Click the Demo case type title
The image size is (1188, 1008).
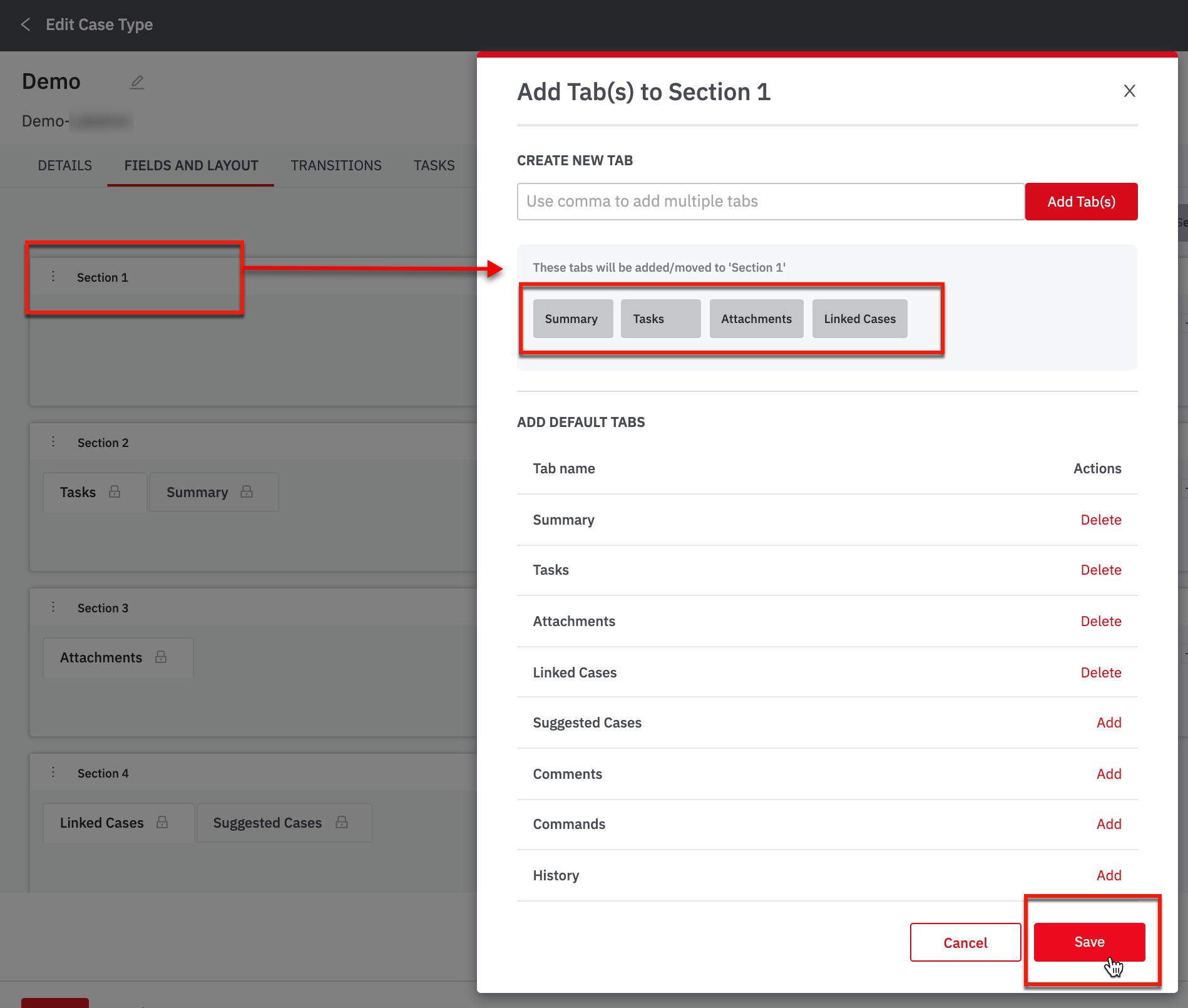51,81
